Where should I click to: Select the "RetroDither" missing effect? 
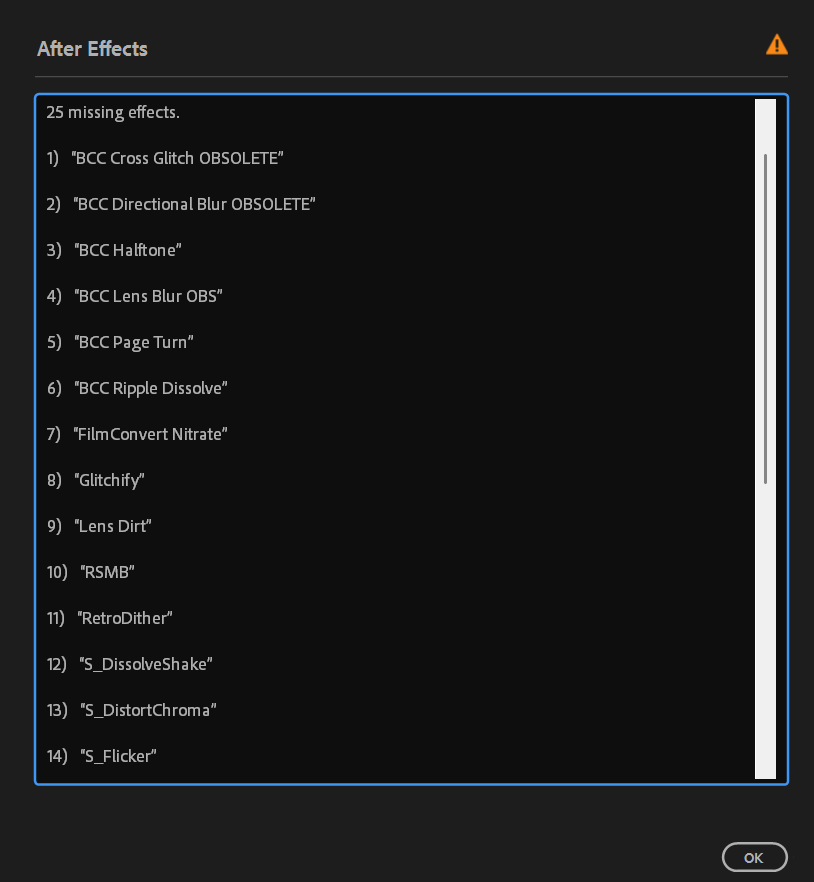(x=125, y=618)
